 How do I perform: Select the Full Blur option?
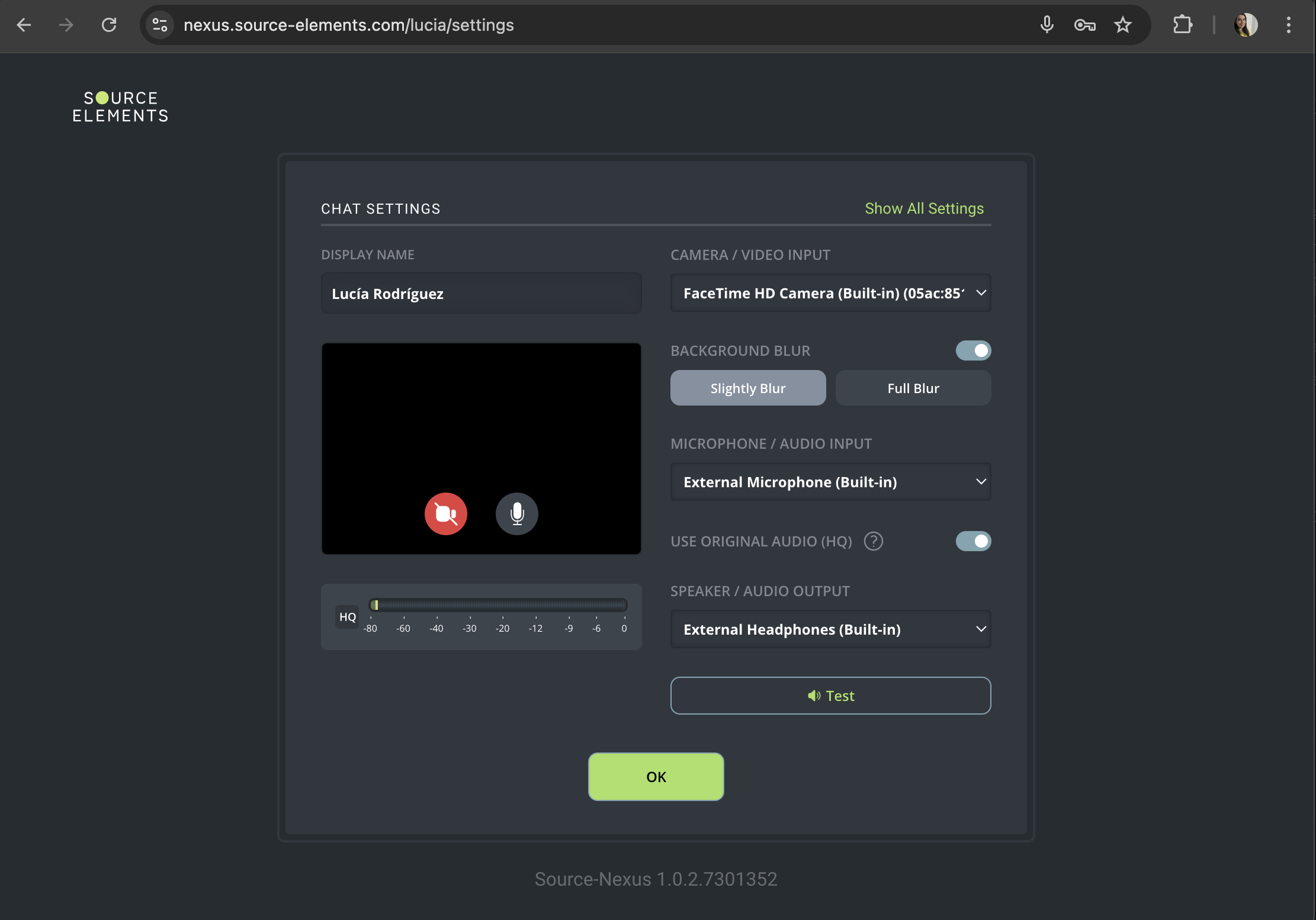(913, 388)
